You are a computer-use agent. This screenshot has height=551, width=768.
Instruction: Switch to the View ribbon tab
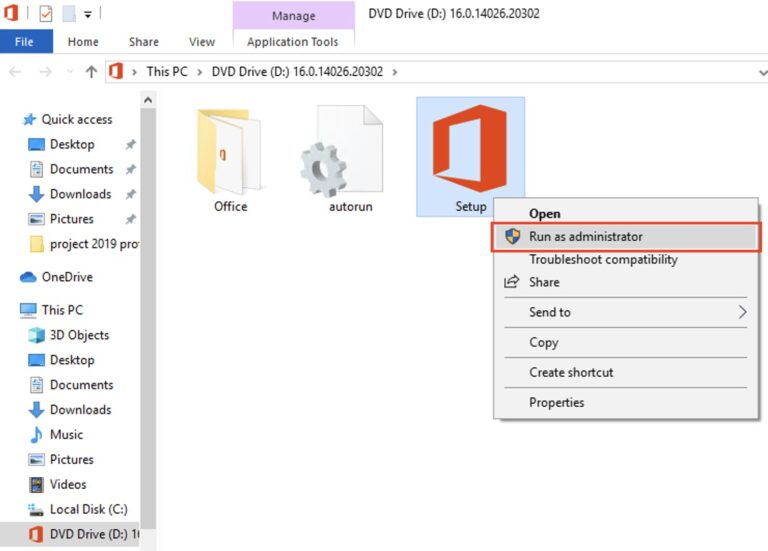pyautogui.click(x=202, y=42)
